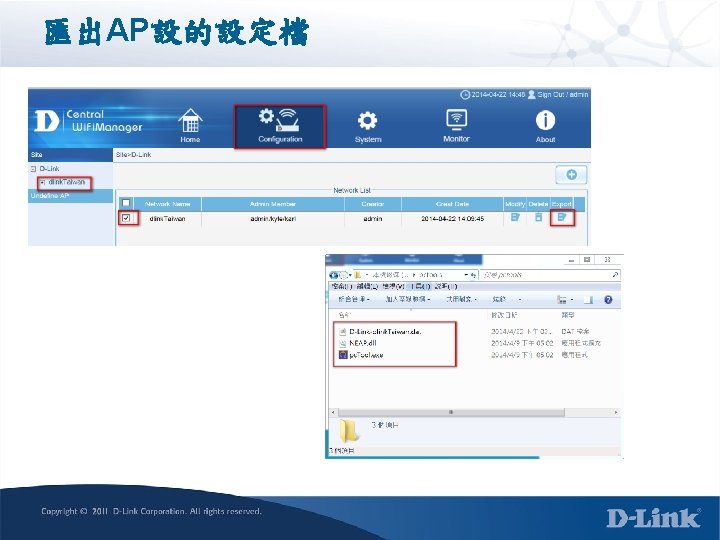This screenshot has height=540, width=720.
Task: Click Explorer forward navigation button
Action: [x=343, y=275]
